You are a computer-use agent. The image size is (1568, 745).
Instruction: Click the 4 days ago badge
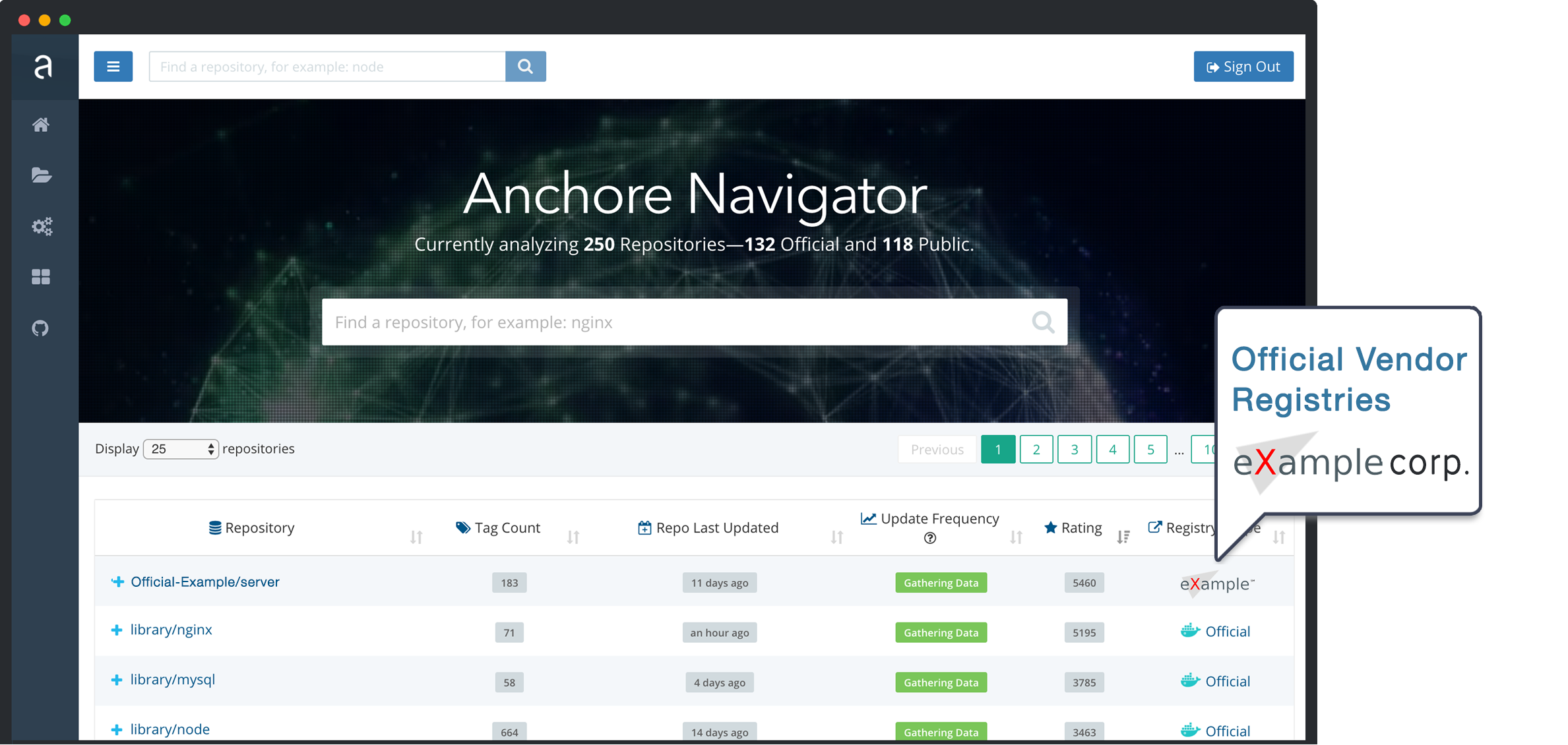click(x=720, y=682)
